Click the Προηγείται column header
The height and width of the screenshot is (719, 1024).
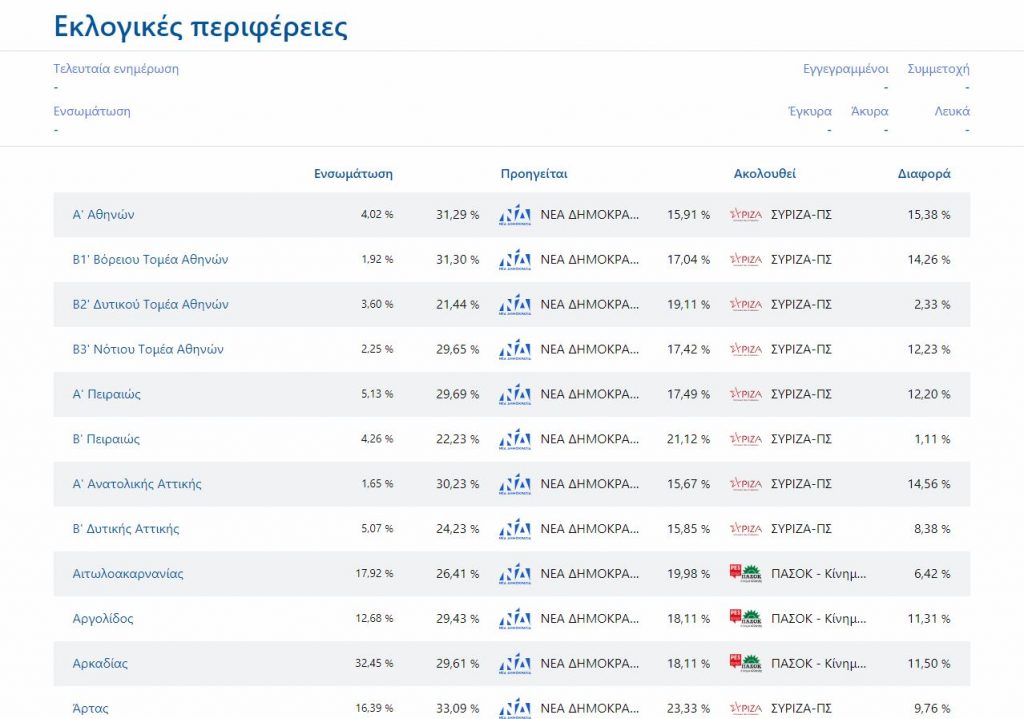tap(534, 174)
